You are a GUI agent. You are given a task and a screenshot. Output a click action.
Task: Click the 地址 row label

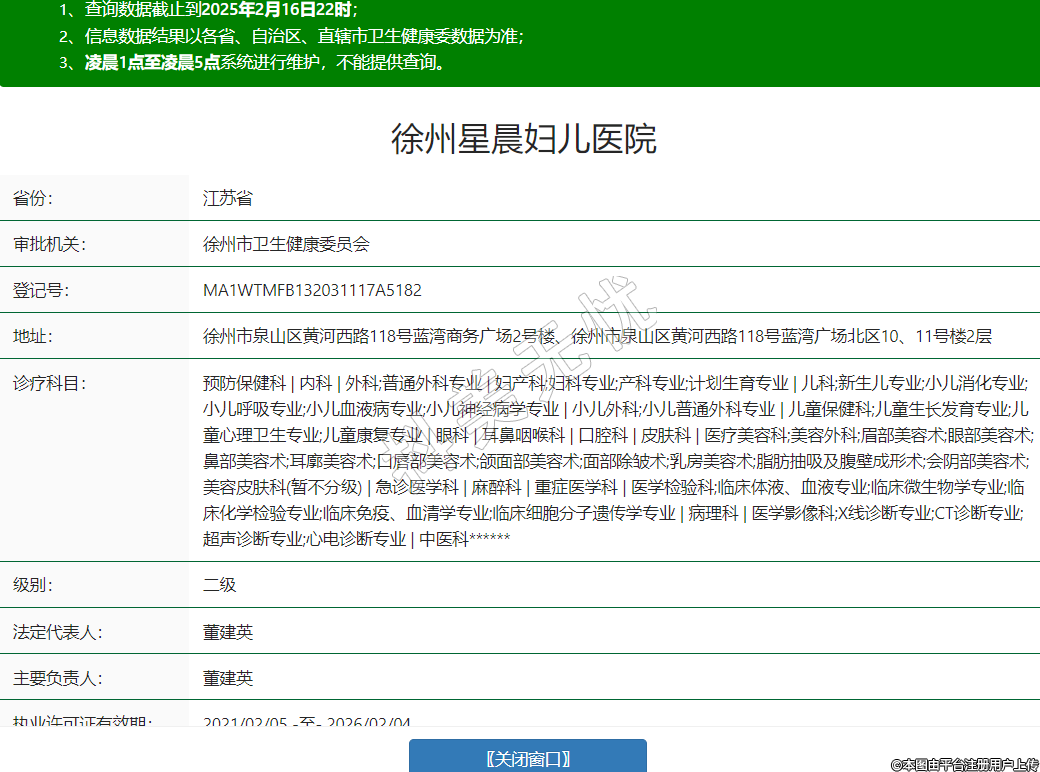[32, 336]
